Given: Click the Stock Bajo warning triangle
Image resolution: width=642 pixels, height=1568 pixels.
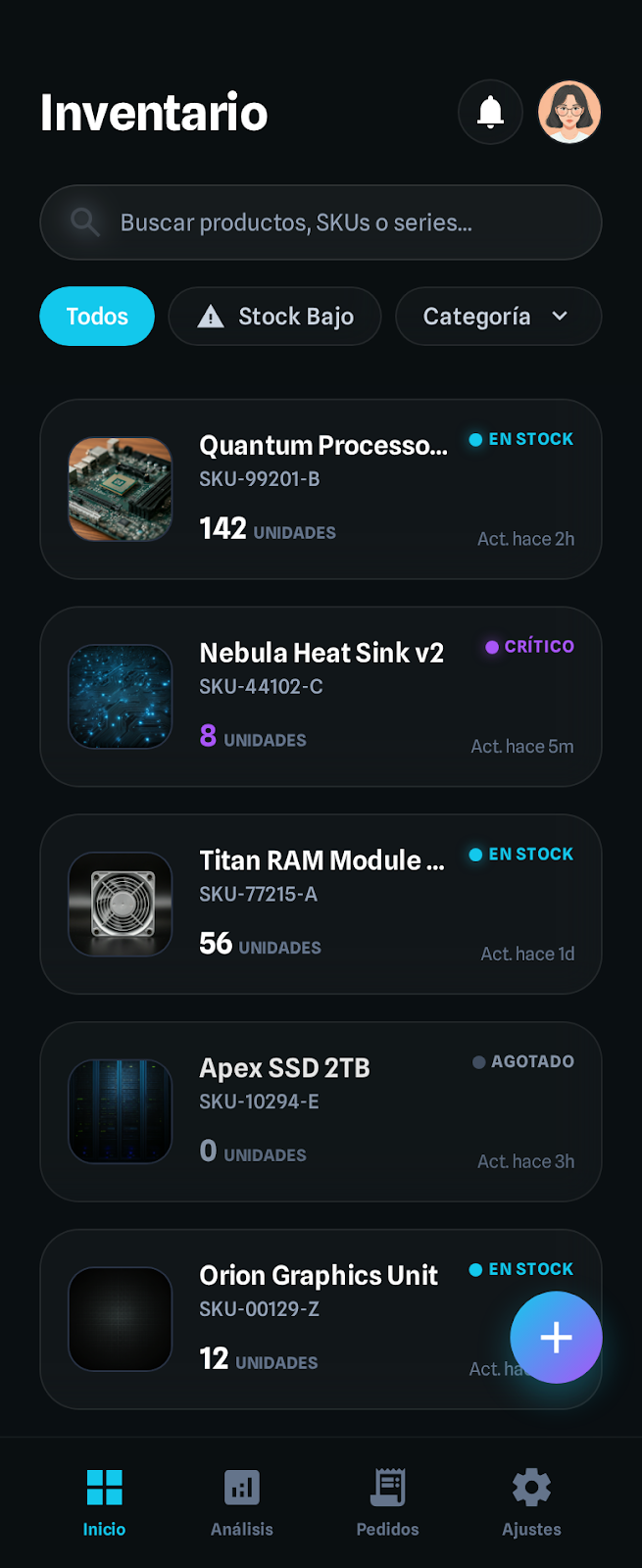Looking at the screenshot, I should click(x=211, y=317).
